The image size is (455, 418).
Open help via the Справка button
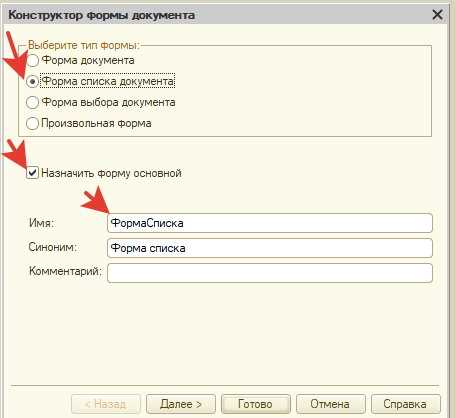(405, 404)
